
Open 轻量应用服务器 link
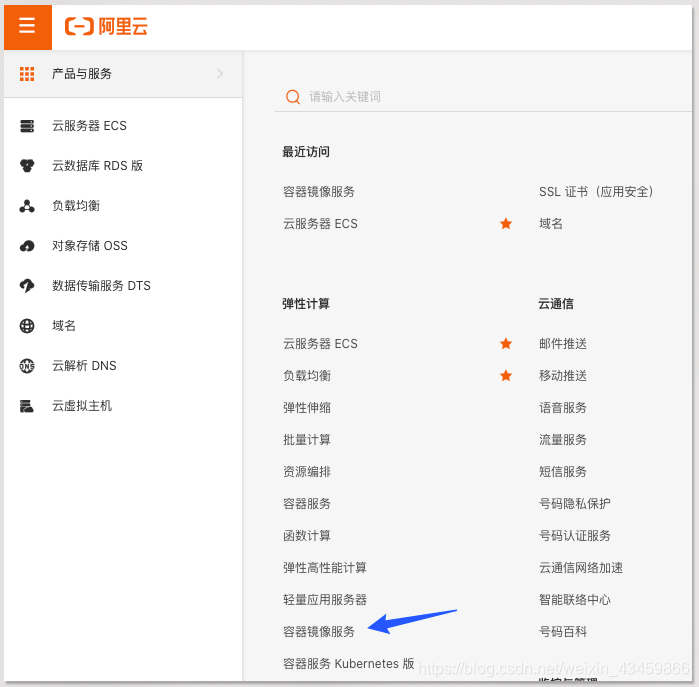(x=325, y=600)
